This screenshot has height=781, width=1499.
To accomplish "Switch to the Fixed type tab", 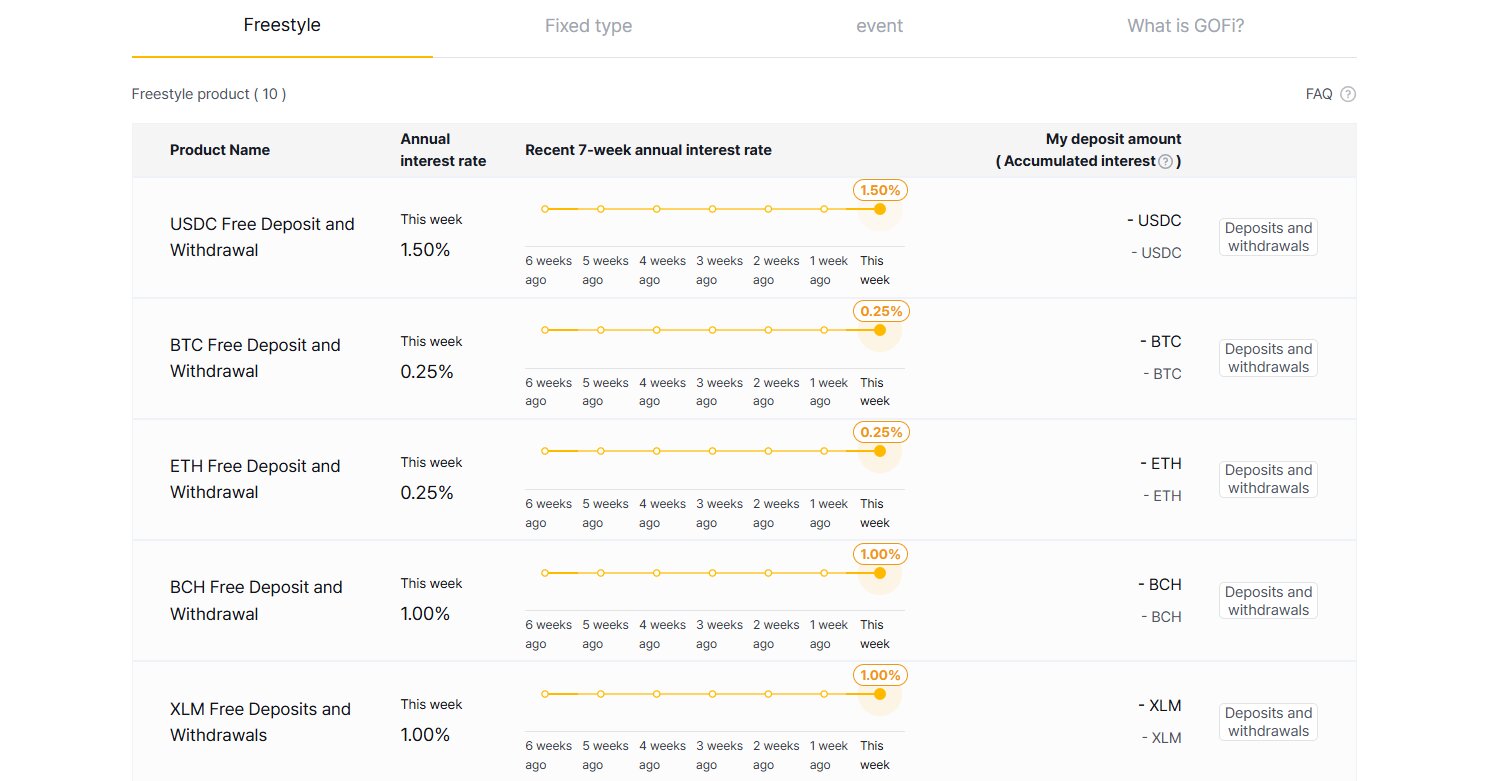I will tap(588, 26).
